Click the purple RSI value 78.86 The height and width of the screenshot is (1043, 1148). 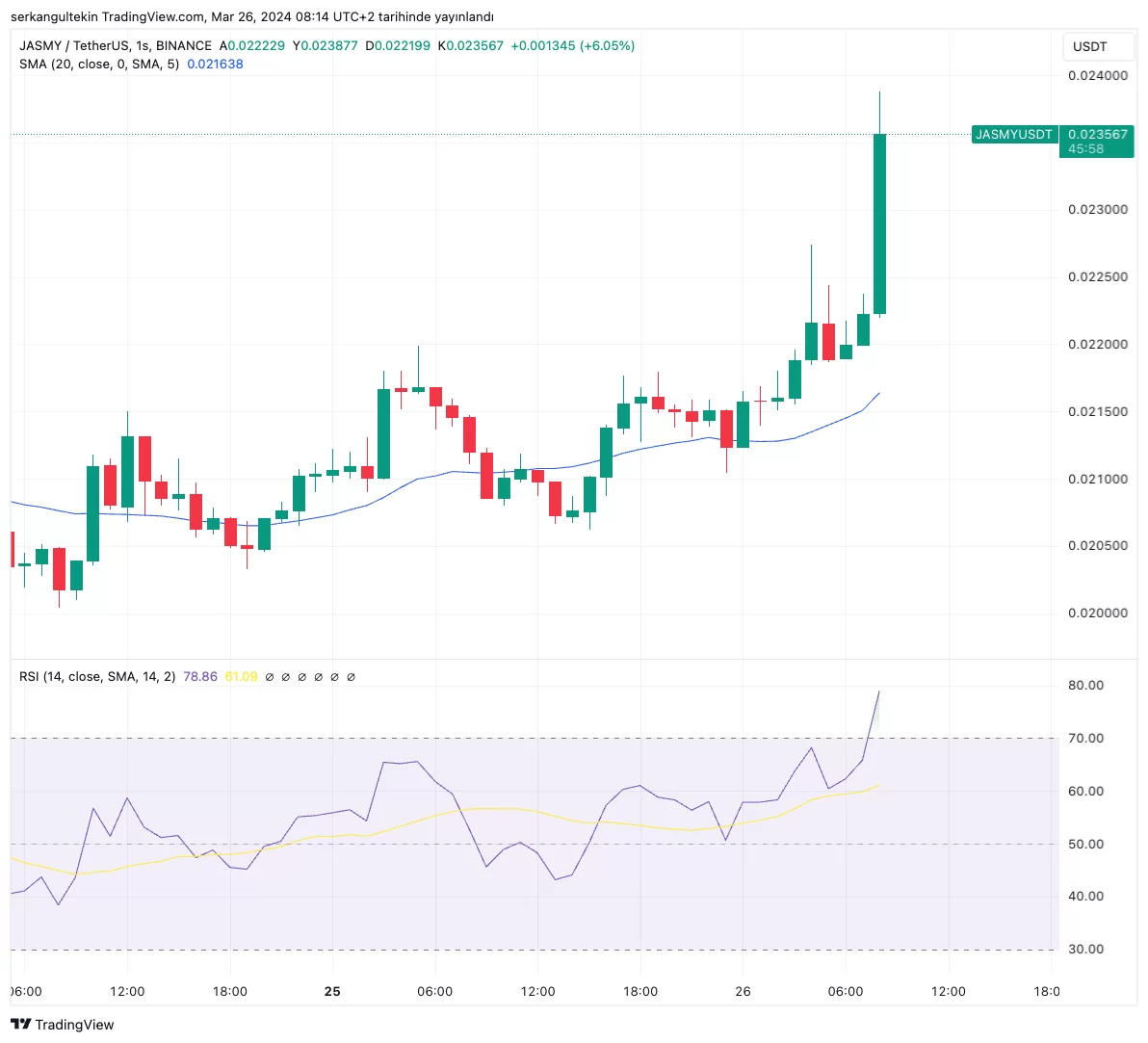(200, 677)
